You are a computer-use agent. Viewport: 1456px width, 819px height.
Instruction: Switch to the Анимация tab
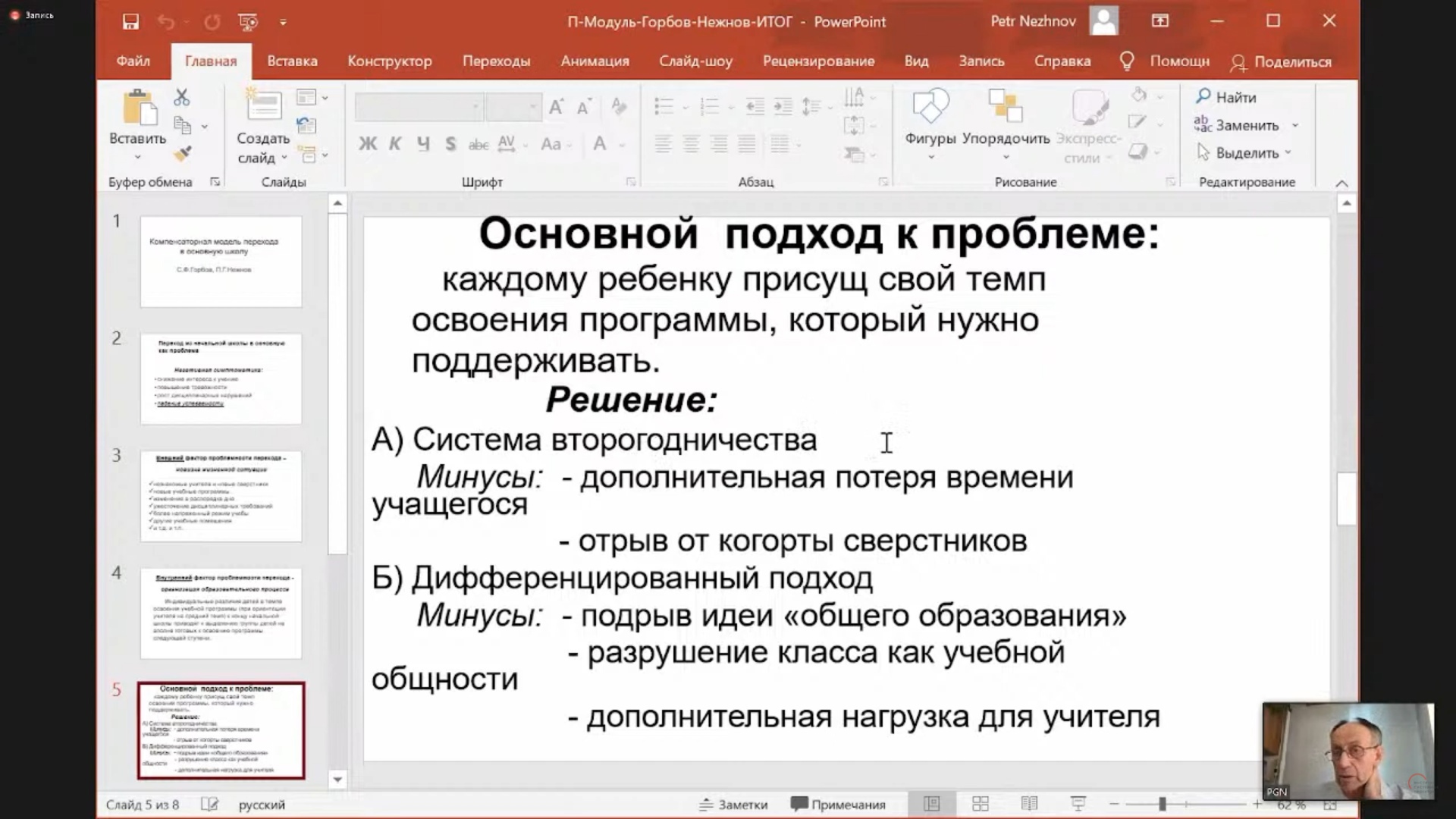coord(595,61)
